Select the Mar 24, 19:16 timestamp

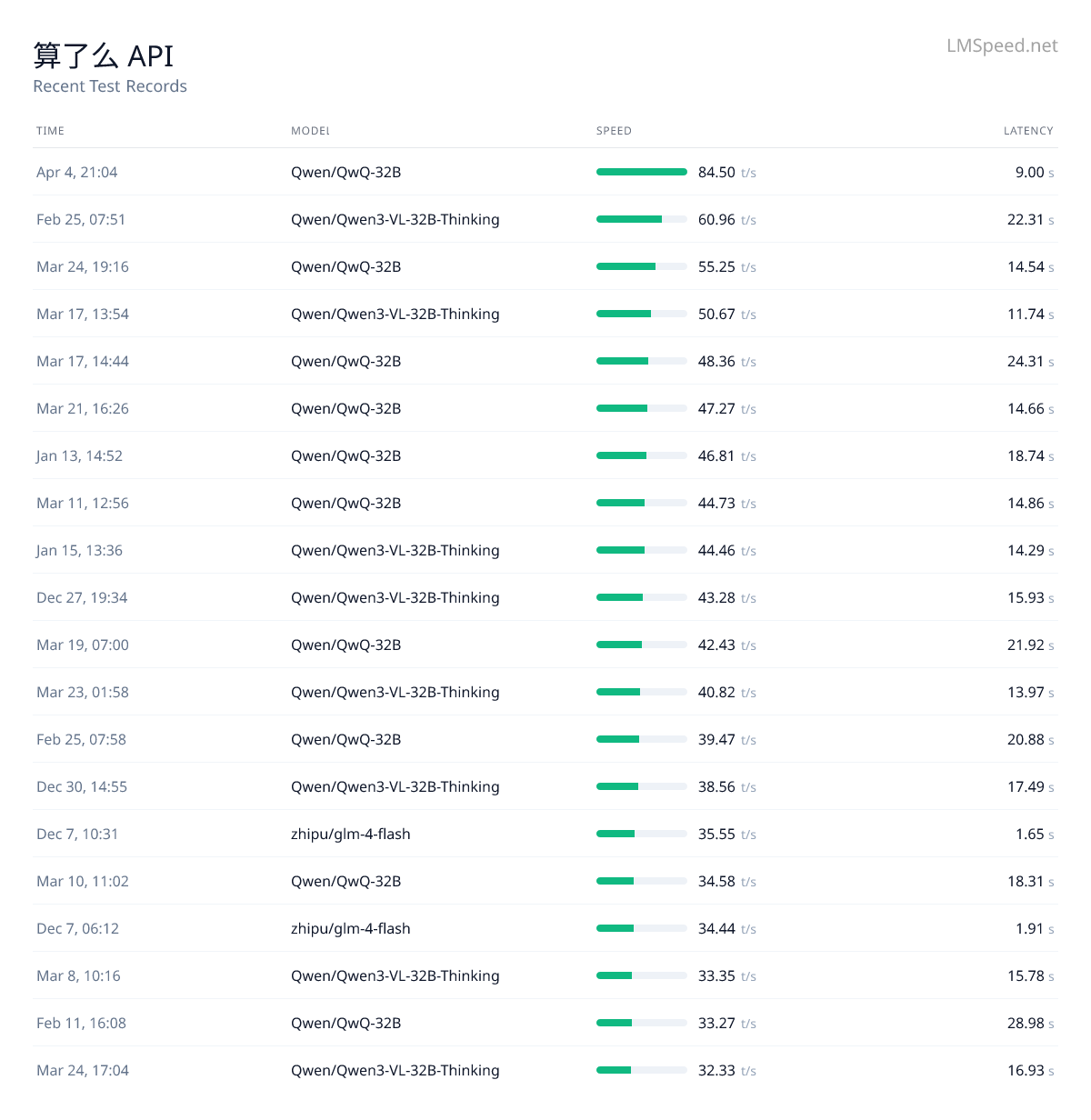coord(83,266)
